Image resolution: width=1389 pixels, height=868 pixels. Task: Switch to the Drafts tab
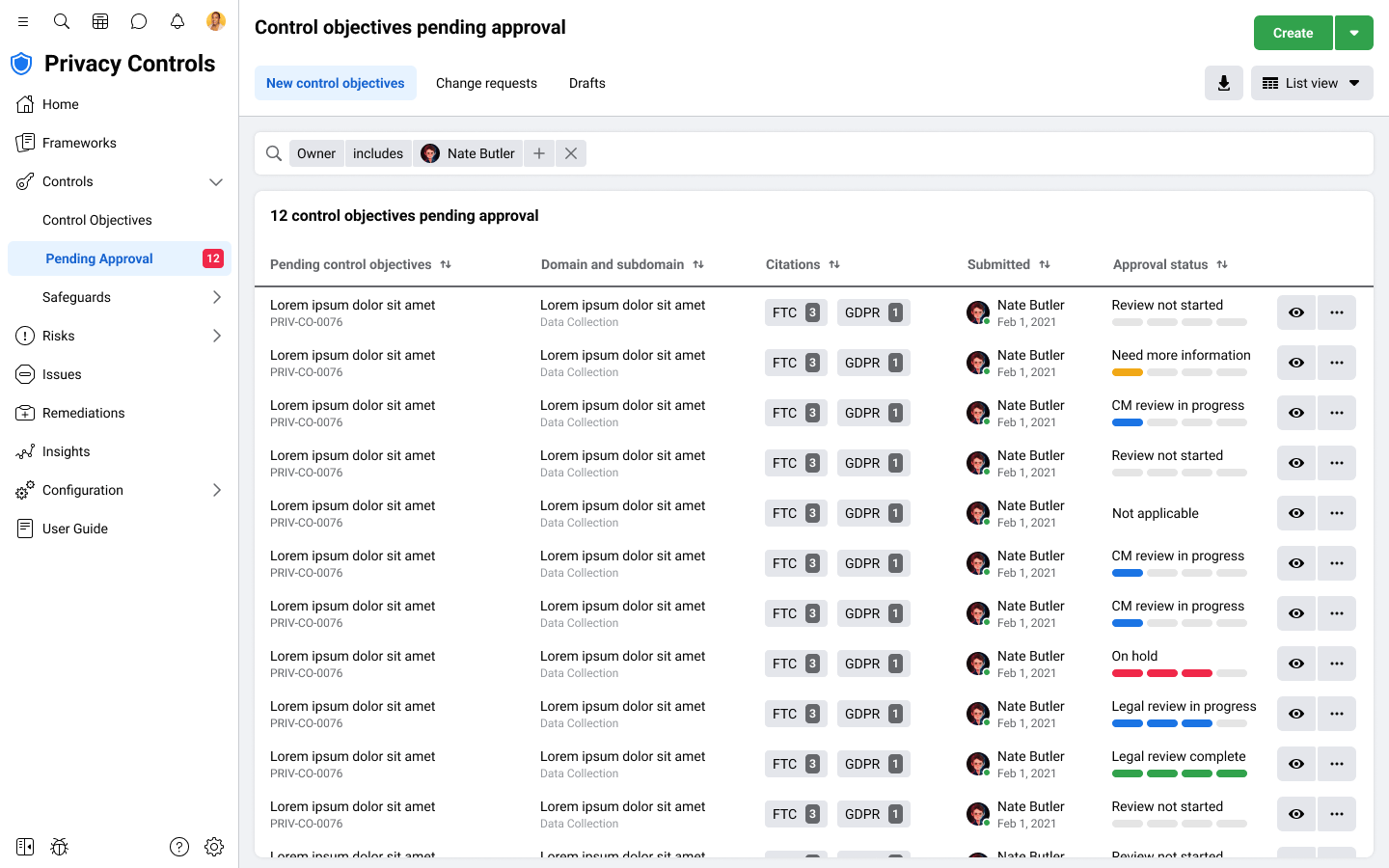586,83
